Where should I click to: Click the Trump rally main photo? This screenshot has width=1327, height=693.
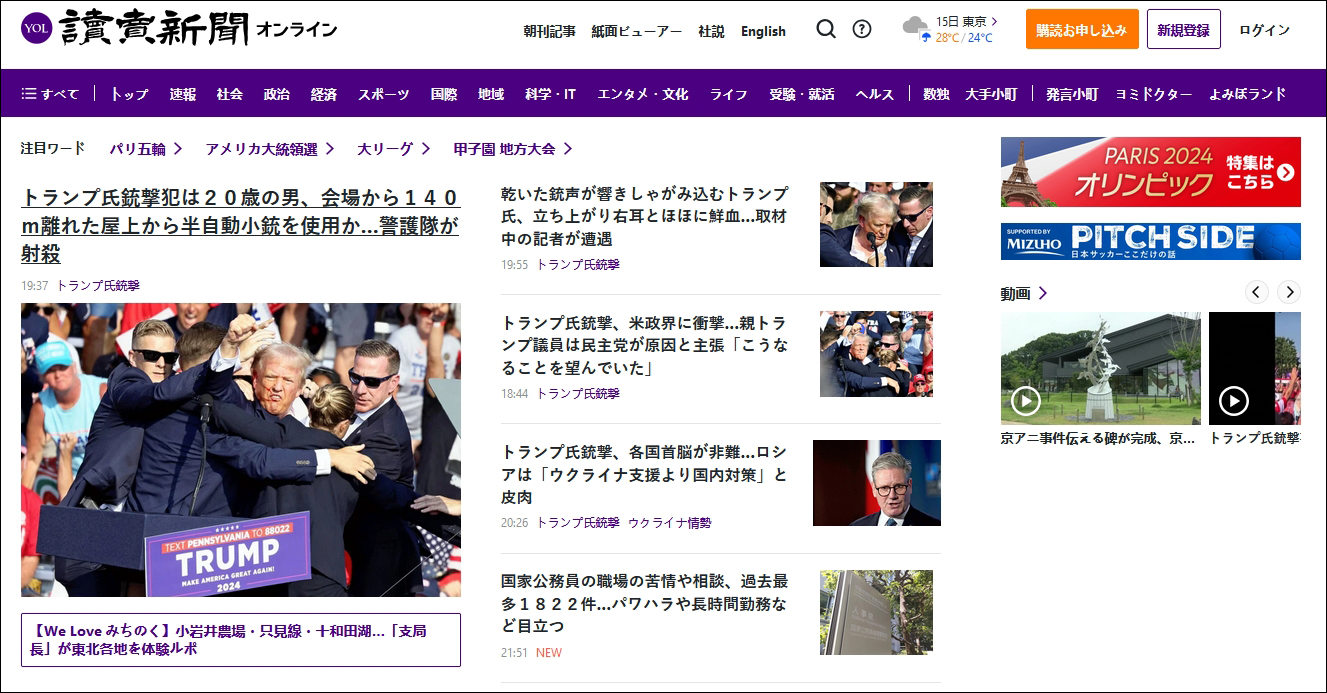coord(240,449)
